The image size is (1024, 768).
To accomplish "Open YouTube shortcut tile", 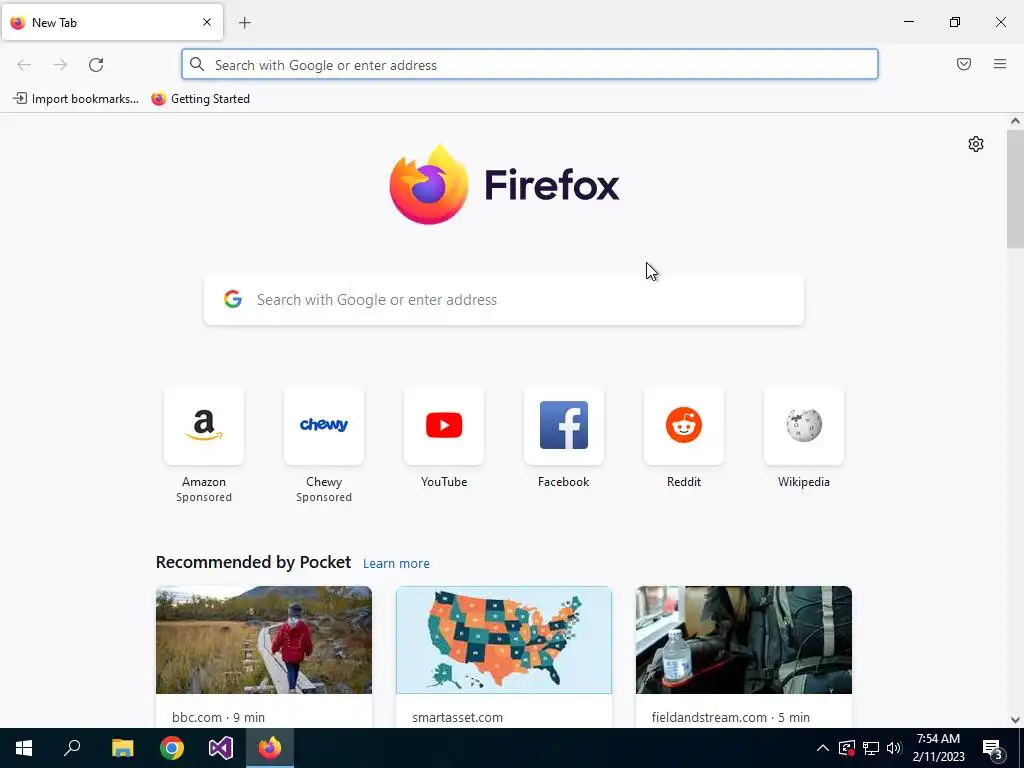I will (x=444, y=426).
